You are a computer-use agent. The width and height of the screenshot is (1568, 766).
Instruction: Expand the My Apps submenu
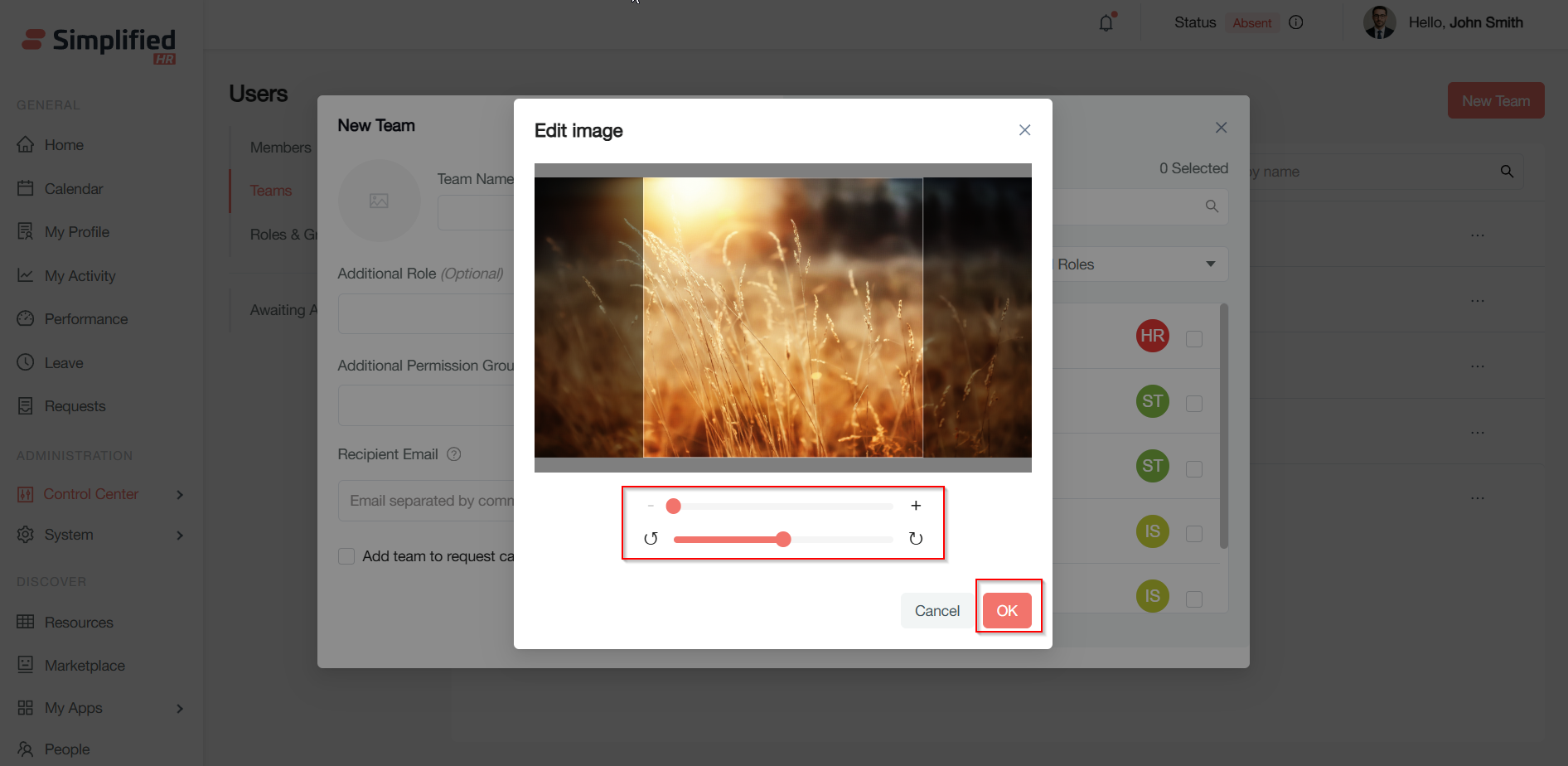[x=180, y=709]
